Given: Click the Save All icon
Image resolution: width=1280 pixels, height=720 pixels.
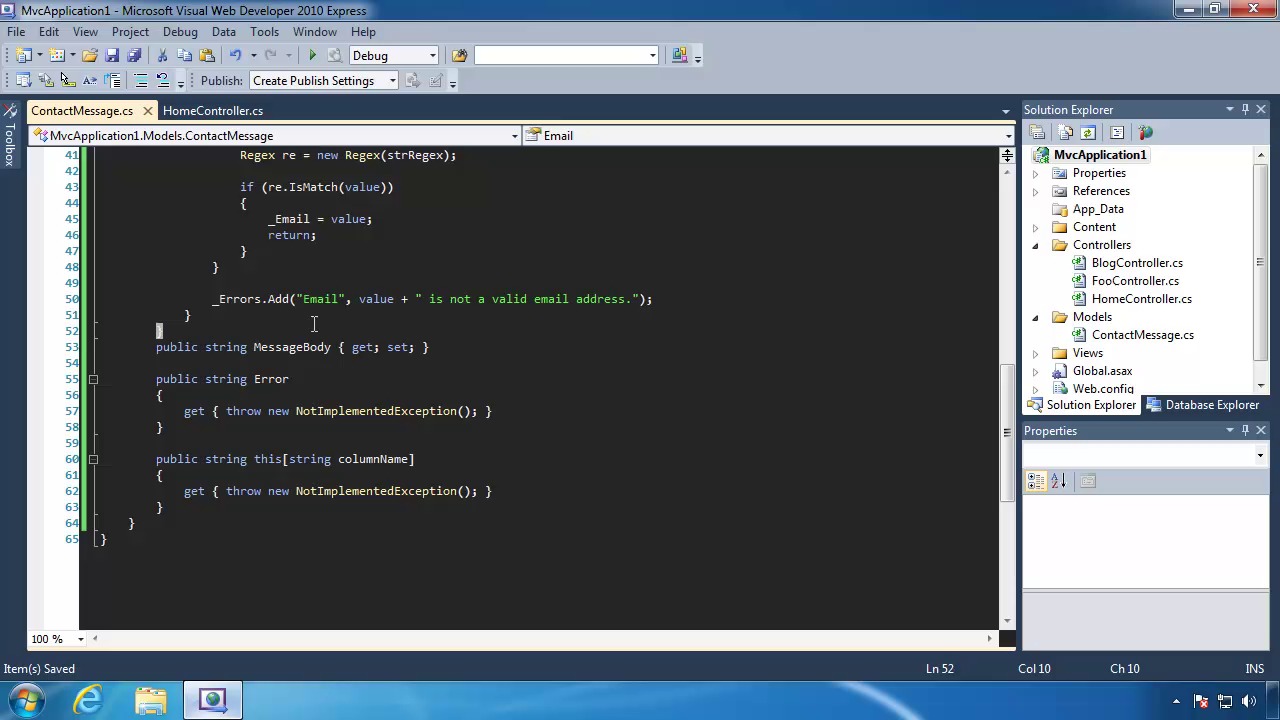Looking at the screenshot, I should point(134,55).
